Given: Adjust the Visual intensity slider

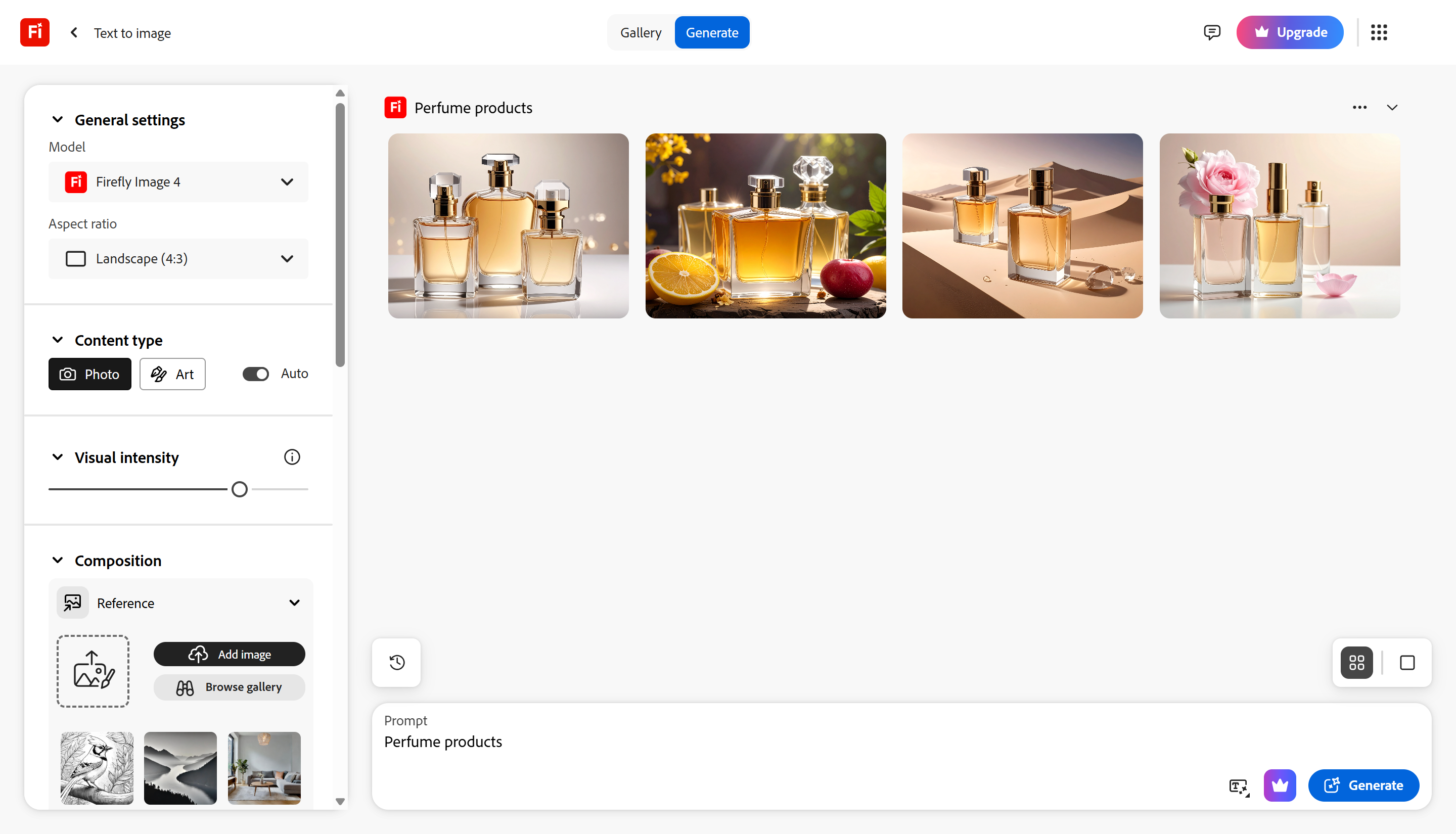Looking at the screenshot, I should pos(240,489).
